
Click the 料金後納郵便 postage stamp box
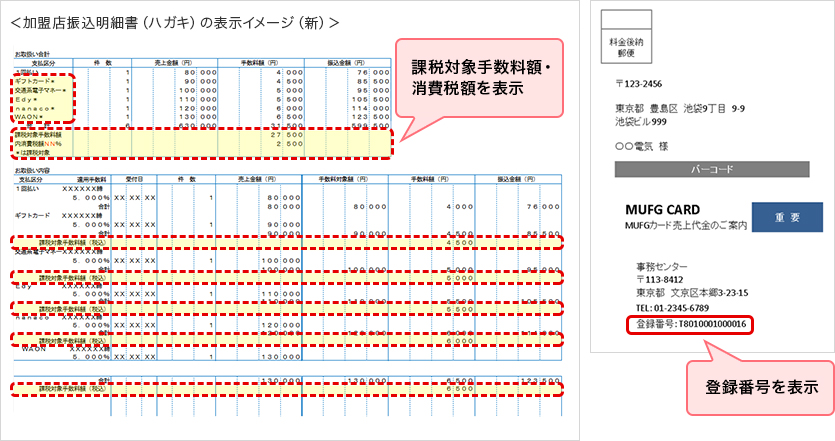point(628,33)
